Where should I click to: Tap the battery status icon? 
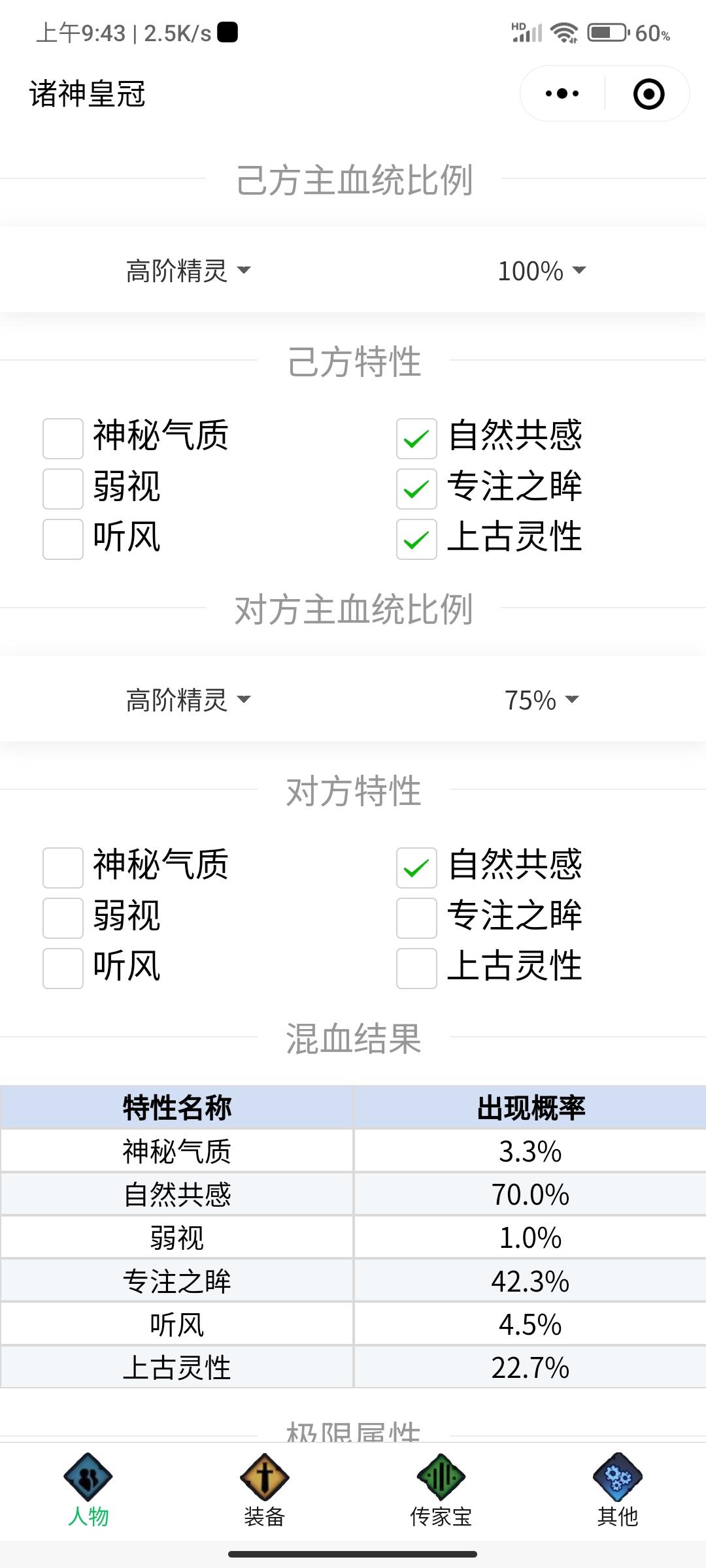pyautogui.click(x=608, y=33)
